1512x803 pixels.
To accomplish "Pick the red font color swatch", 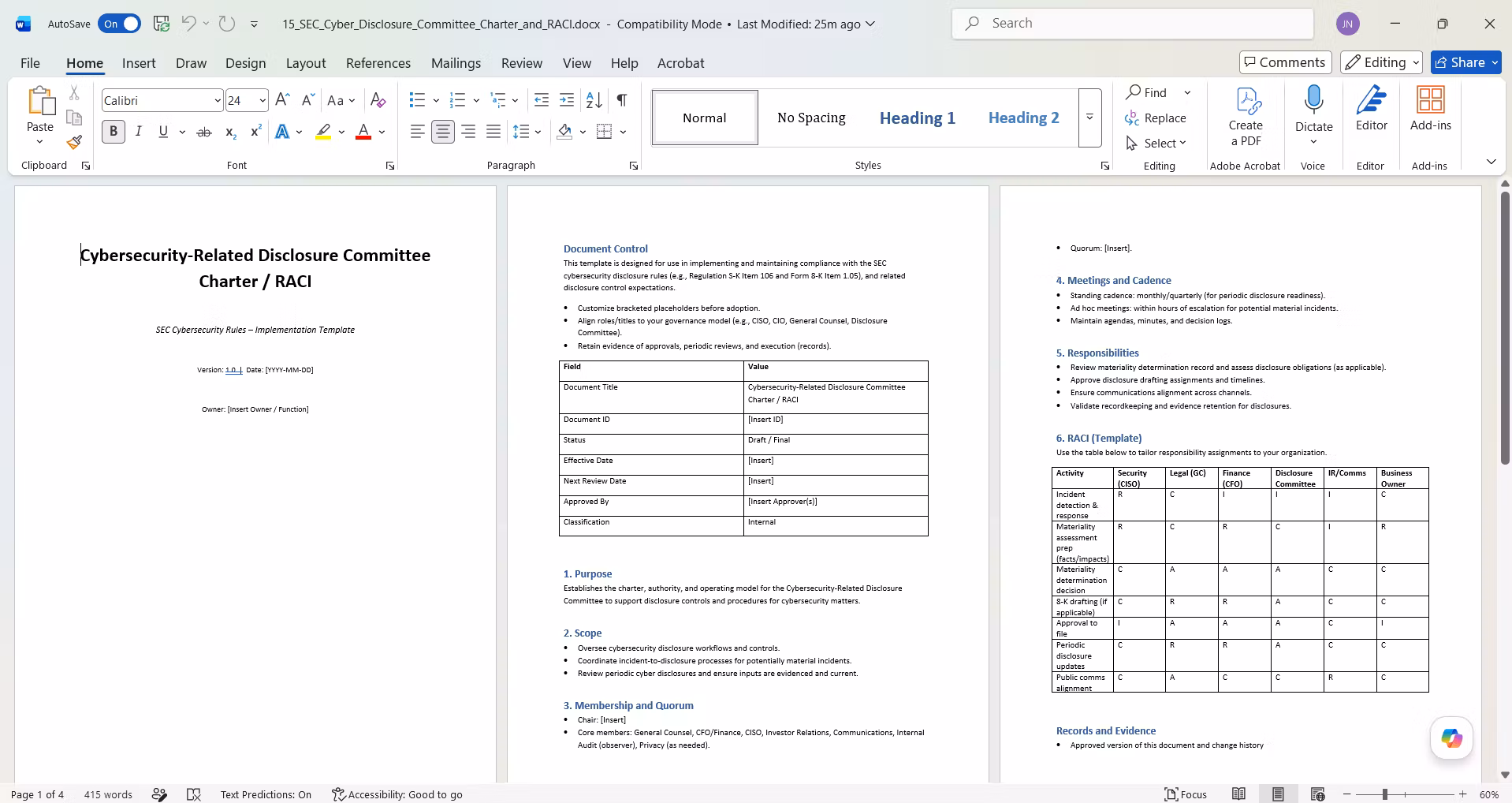I will tap(363, 132).
